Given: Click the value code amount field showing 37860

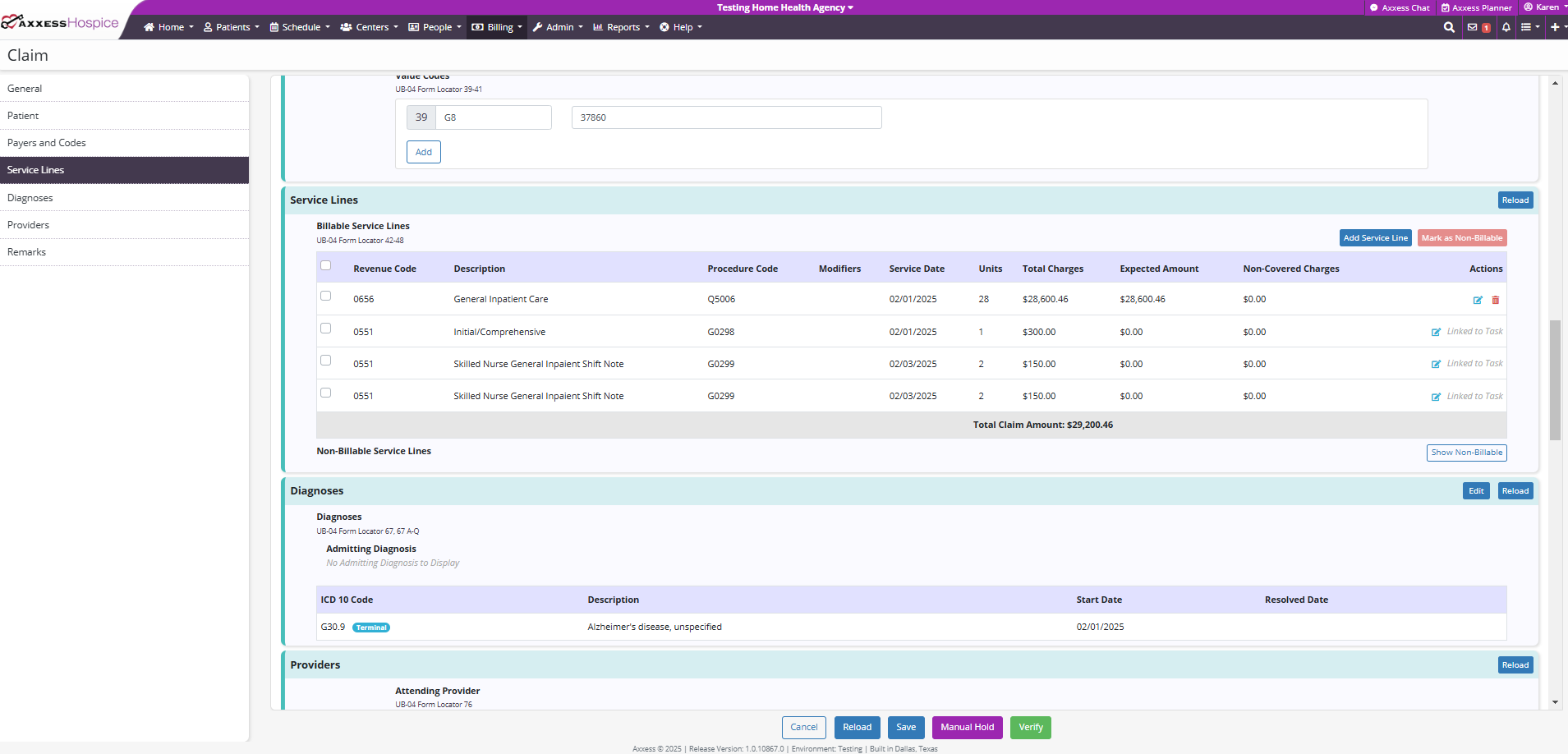Looking at the screenshot, I should coord(726,117).
